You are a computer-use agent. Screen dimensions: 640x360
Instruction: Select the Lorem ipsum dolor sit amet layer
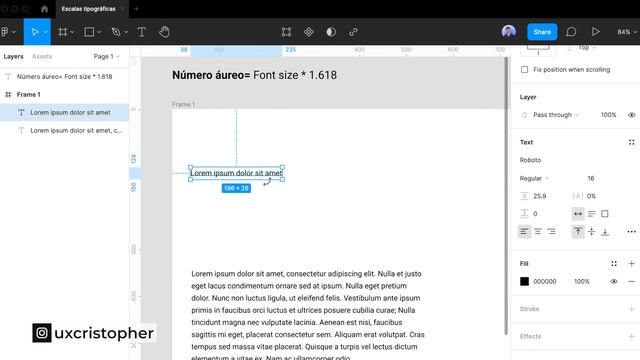tap(64, 112)
